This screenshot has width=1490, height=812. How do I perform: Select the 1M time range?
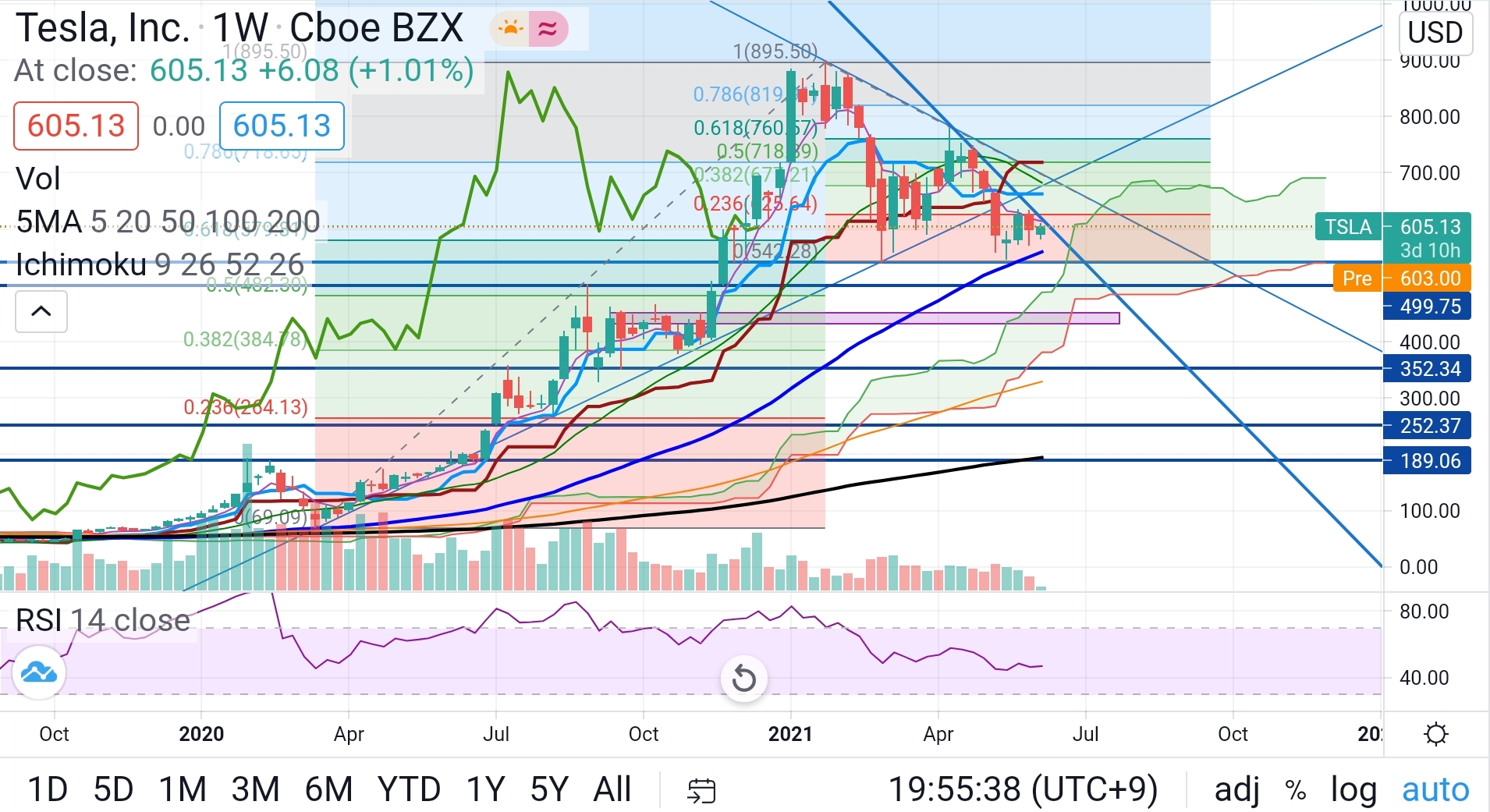(183, 789)
